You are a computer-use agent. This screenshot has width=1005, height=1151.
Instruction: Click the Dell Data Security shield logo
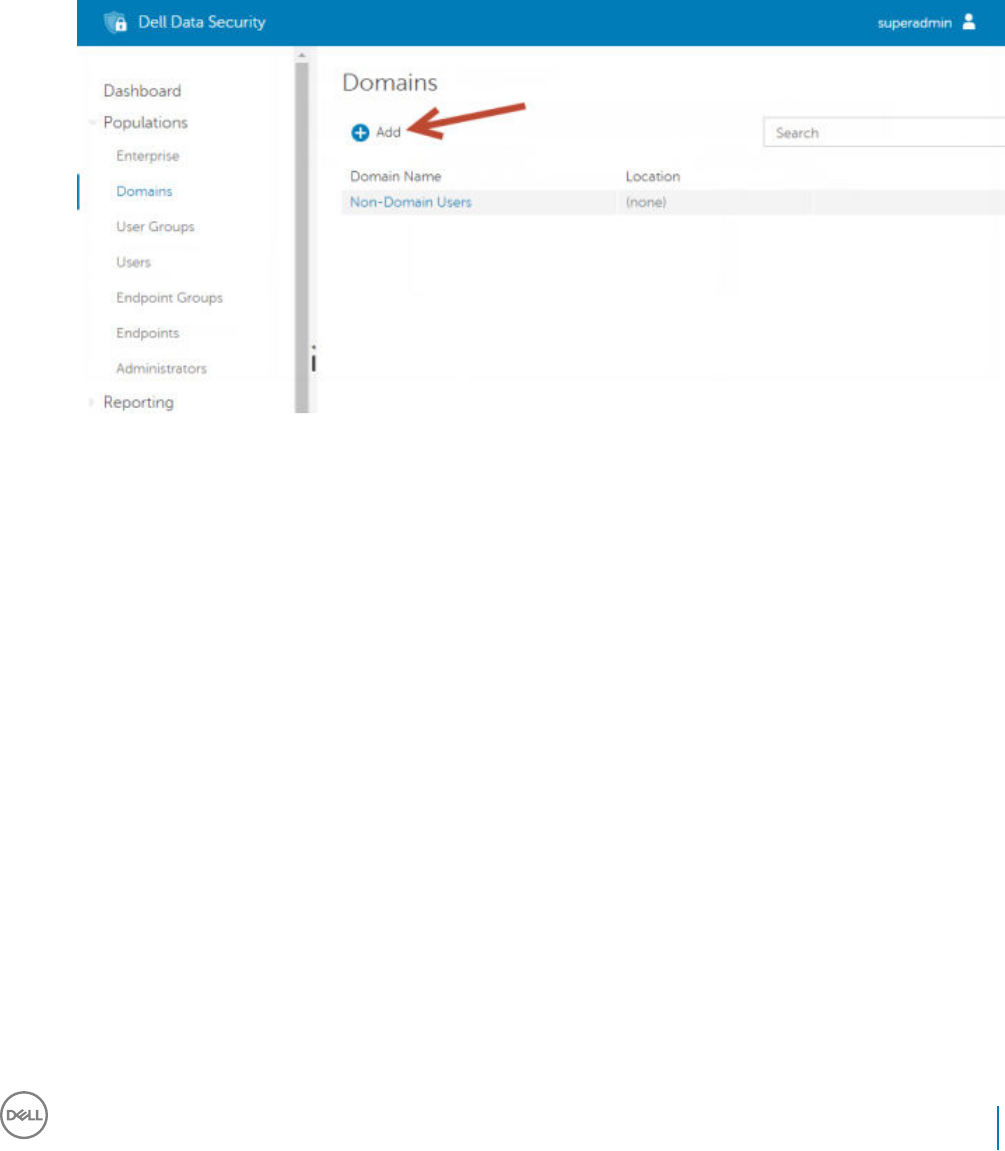pos(116,23)
